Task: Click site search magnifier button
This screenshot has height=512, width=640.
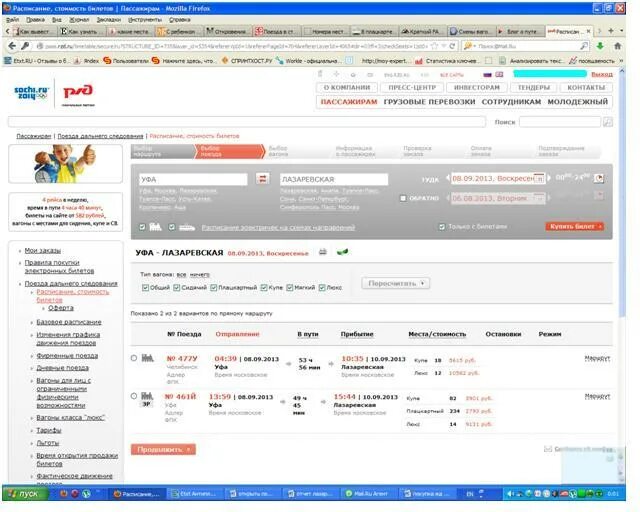Action: click(x=608, y=122)
